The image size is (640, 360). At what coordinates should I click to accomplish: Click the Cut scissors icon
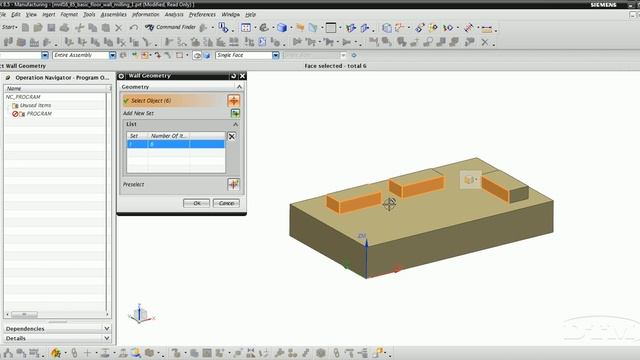[79, 27]
